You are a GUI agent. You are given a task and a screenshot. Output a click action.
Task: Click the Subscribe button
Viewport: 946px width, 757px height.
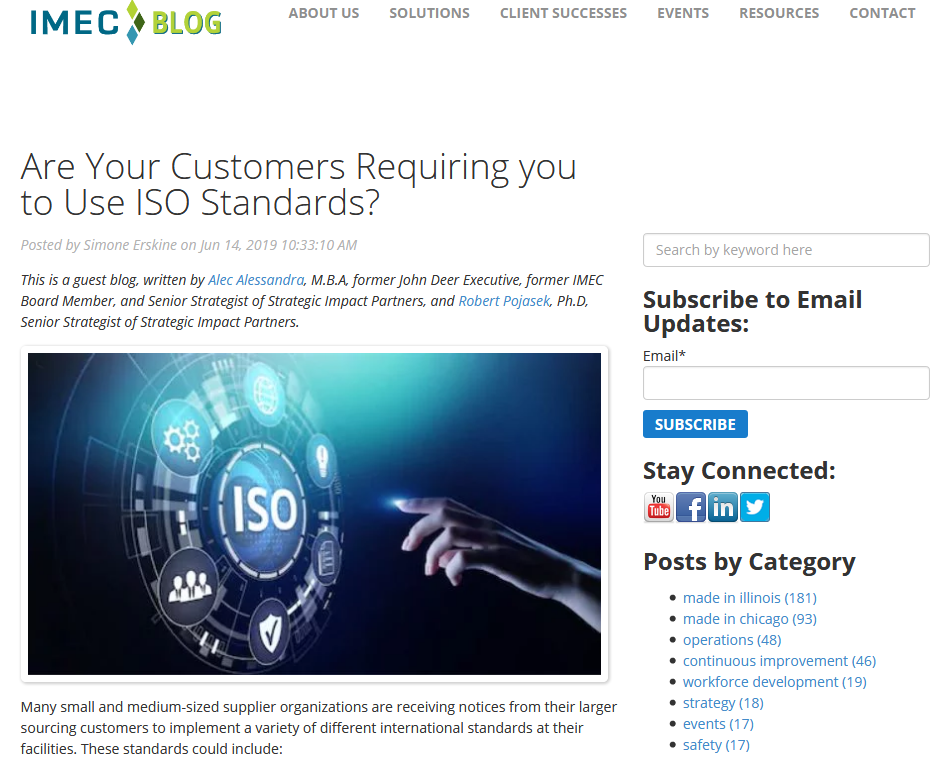click(x=695, y=424)
